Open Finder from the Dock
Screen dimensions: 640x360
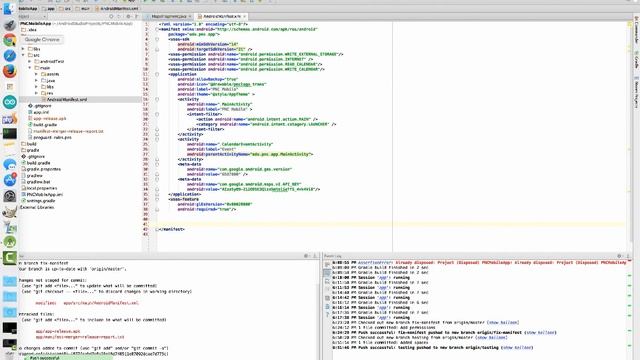tap(9, 8)
